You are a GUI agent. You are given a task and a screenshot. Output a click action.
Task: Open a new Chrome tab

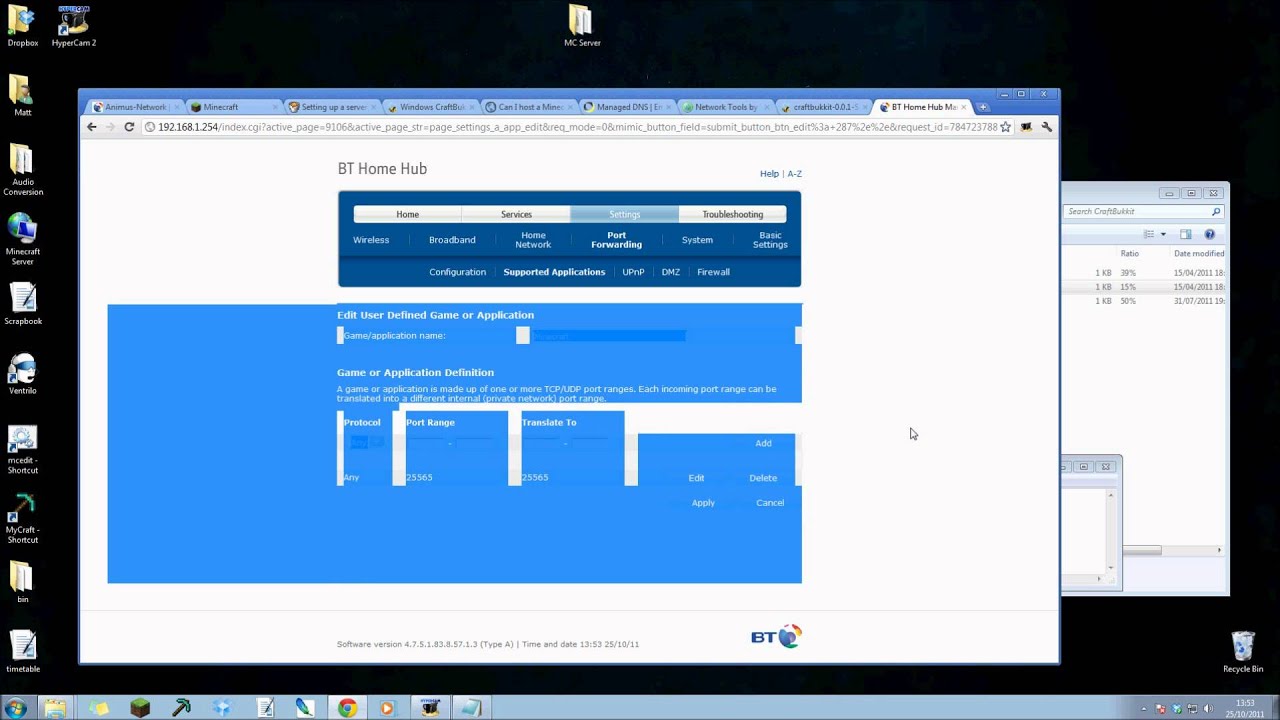pyautogui.click(x=983, y=107)
